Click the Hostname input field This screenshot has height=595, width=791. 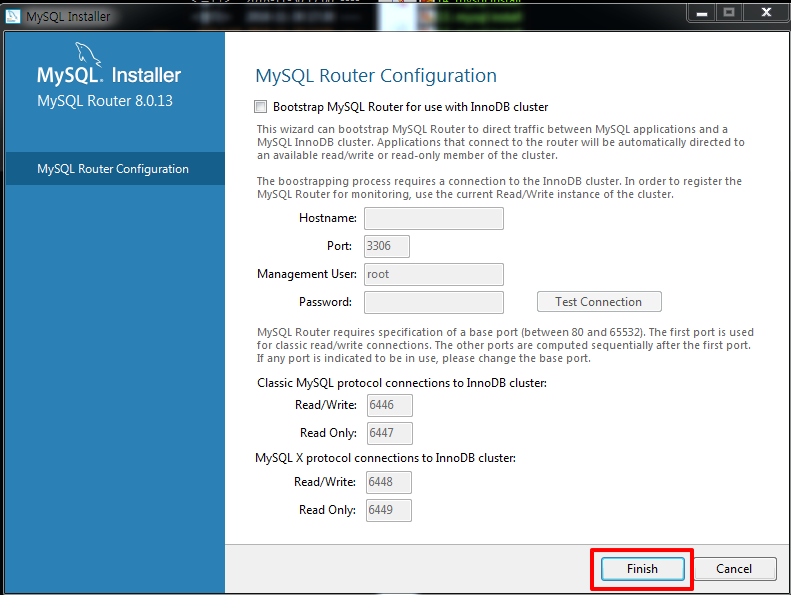coord(434,218)
